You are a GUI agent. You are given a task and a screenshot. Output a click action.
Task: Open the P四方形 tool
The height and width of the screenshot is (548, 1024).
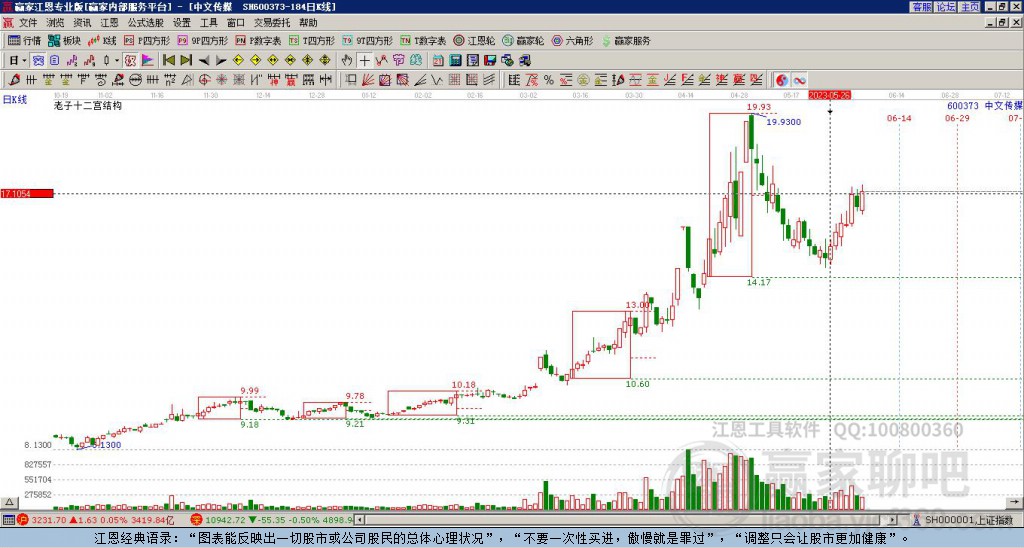click(x=147, y=40)
